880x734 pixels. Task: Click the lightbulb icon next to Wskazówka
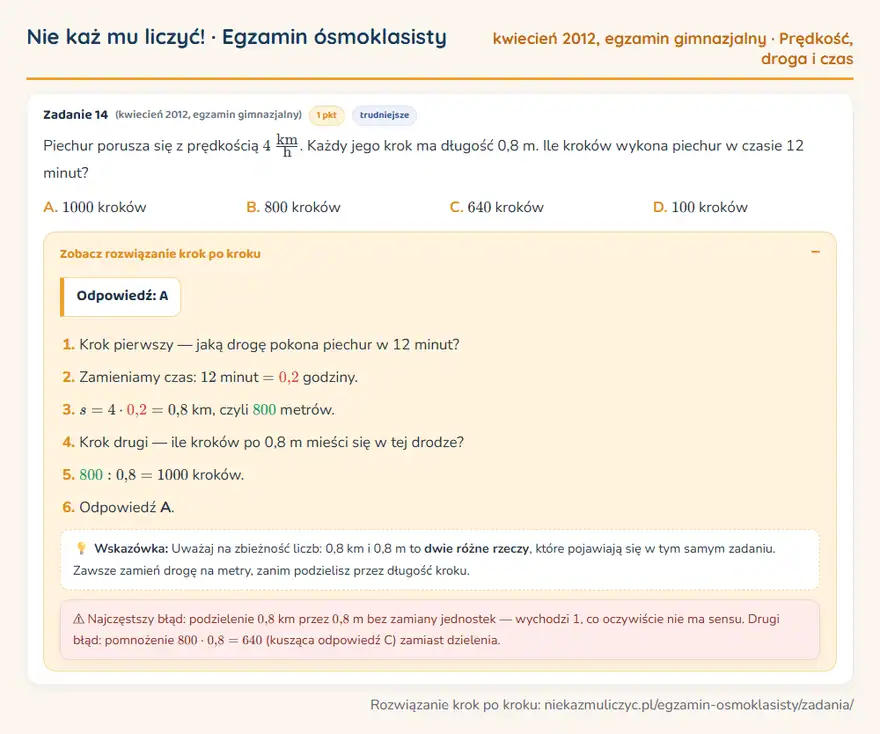pos(81,548)
